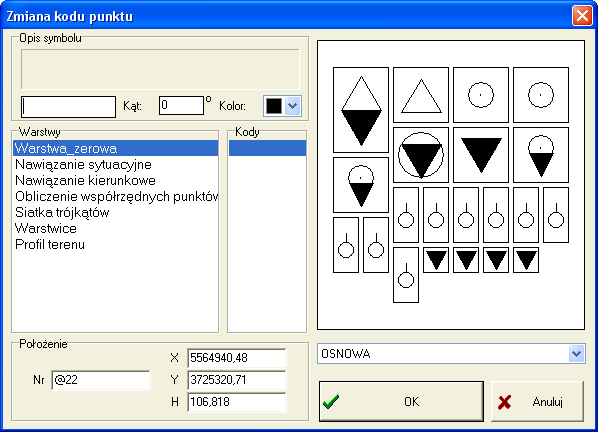Focus the Kąt angle input field
Viewport: 598px width, 432px height.
click(x=181, y=105)
